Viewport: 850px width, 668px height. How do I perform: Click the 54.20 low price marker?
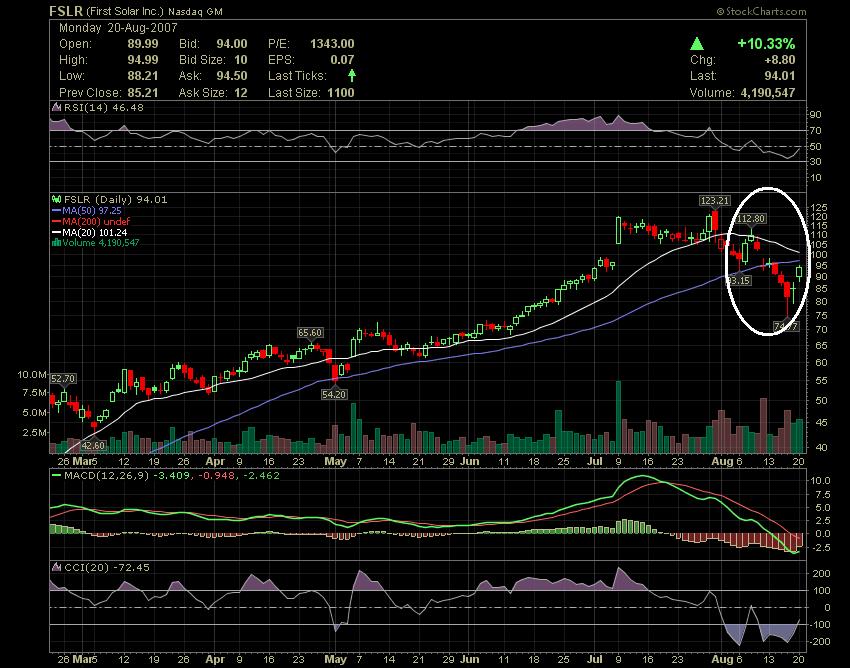tap(333, 394)
